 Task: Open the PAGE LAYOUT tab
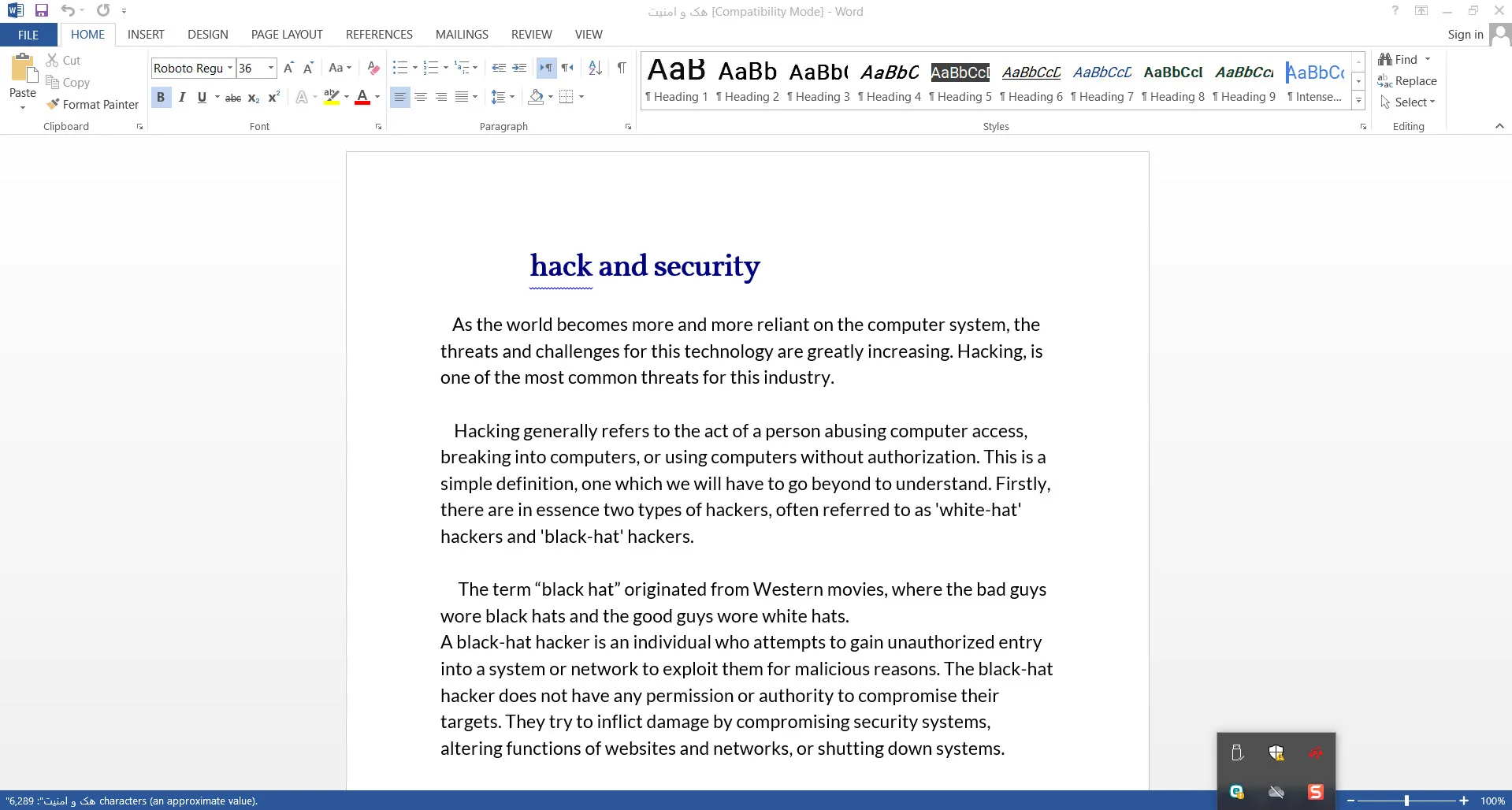287,35
